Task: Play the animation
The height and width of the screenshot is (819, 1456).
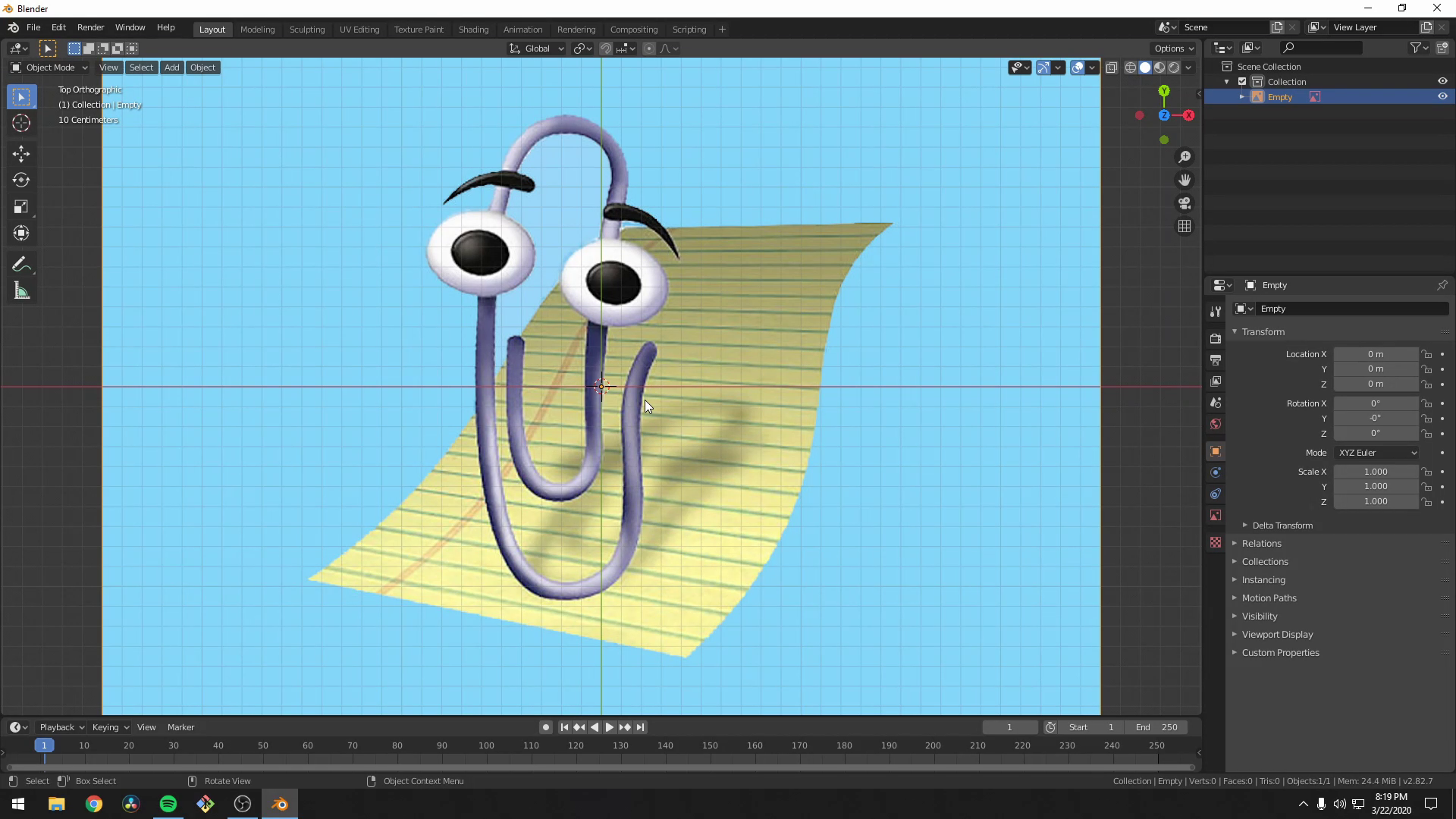Action: tap(609, 726)
